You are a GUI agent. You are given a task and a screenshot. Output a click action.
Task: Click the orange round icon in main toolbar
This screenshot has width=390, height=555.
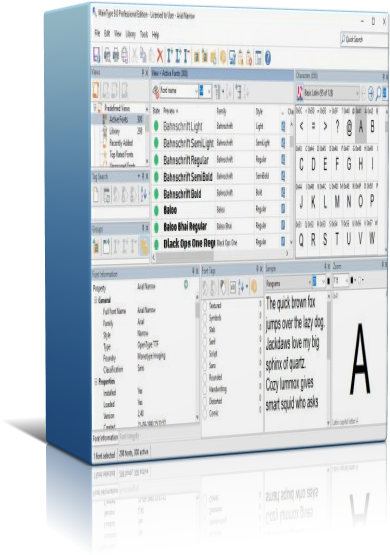click(x=223, y=57)
